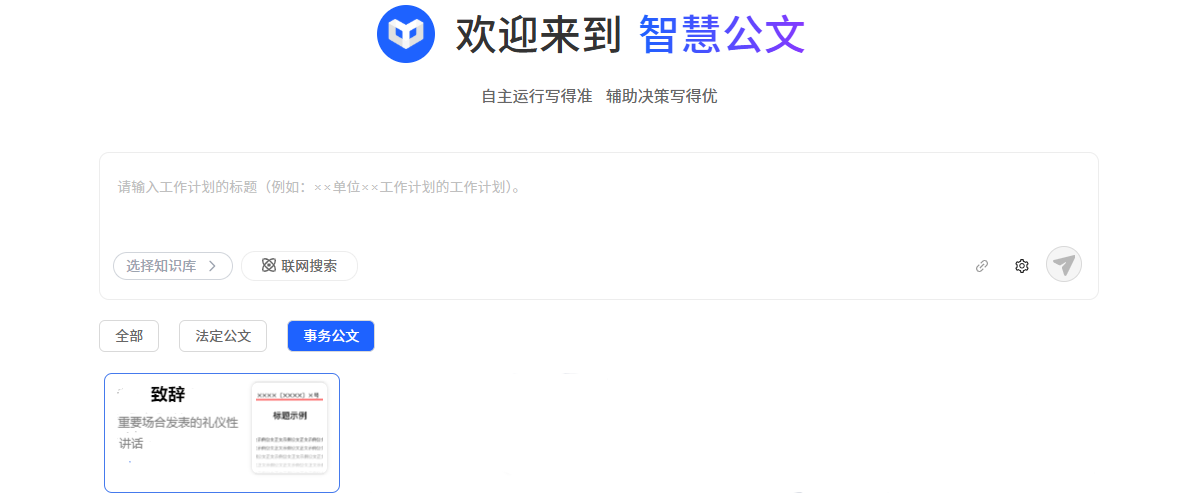Select the 法定公文 category tab
Viewport: 1184px width, 502px height.
tap(223, 336)
